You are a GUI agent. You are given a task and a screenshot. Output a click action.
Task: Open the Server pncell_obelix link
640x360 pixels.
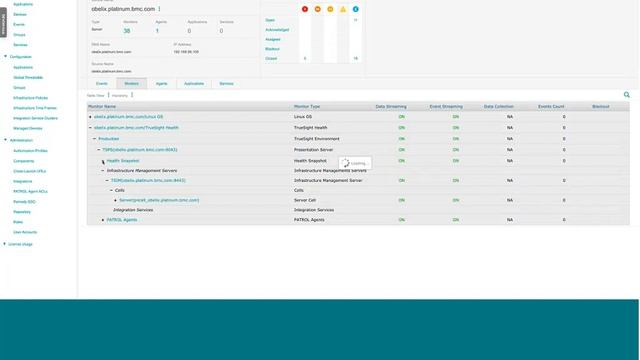pos(159,200)
